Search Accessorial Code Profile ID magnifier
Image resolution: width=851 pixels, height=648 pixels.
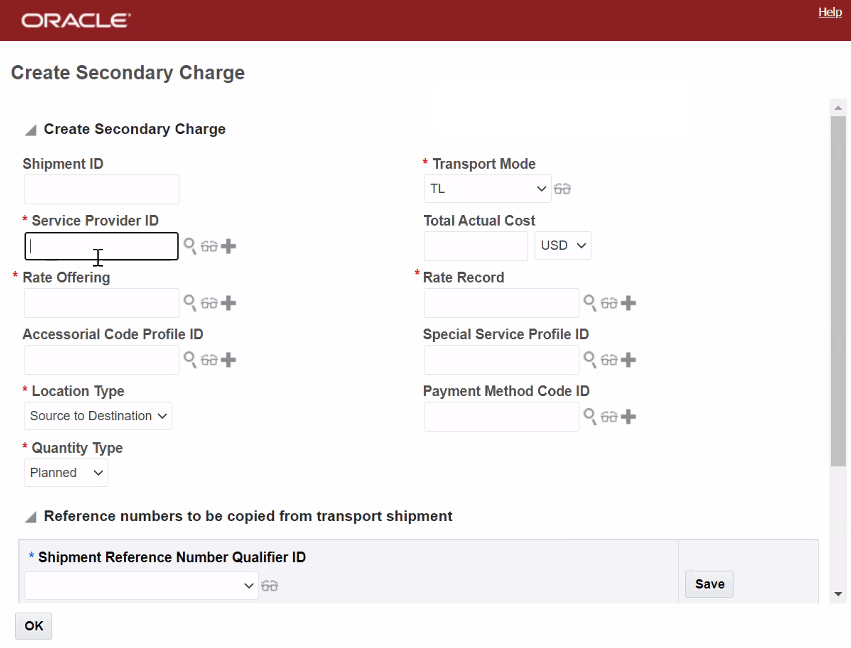coord(189,360)
